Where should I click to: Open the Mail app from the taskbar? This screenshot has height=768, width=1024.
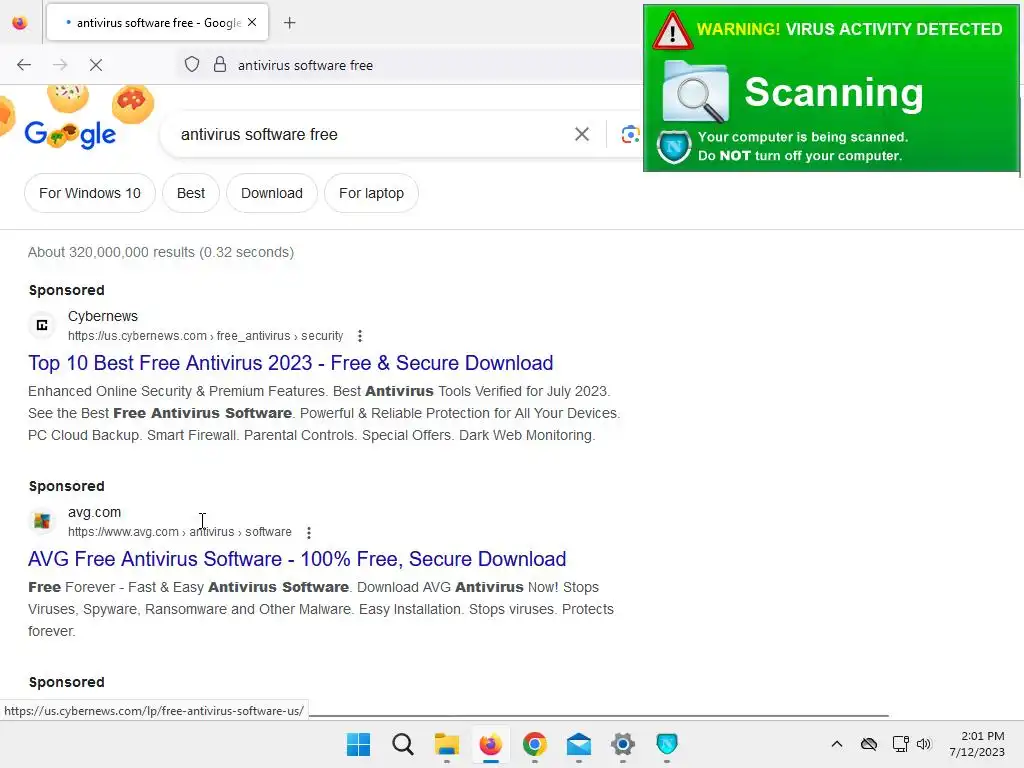click(x=579, y=744)
